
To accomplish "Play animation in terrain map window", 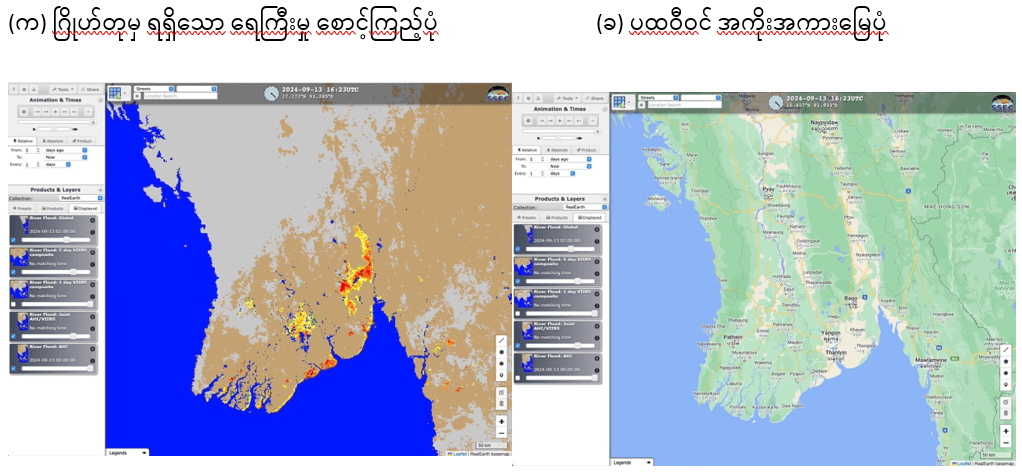I will point(560,121).
